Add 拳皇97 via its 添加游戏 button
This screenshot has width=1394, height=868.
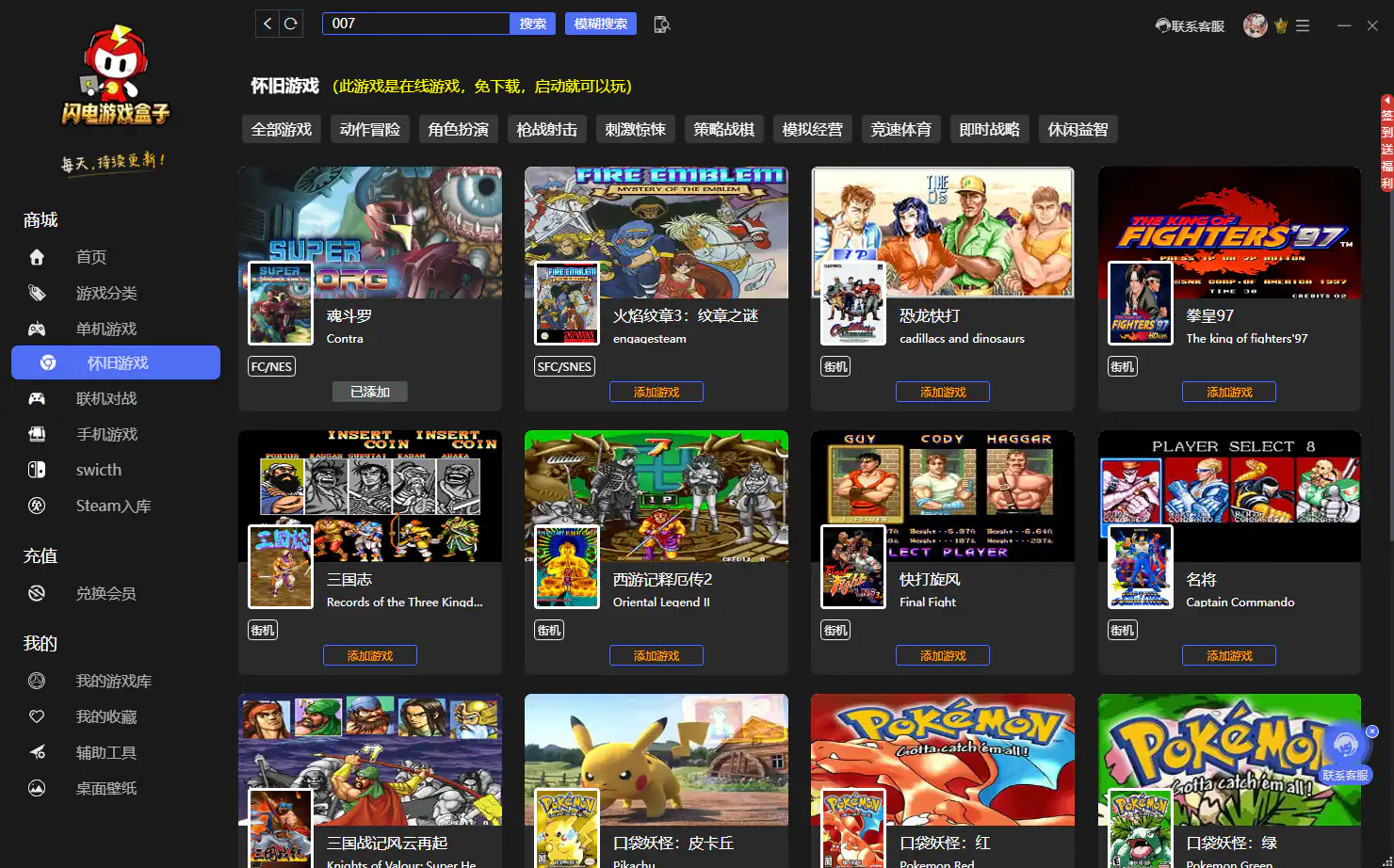[x=1229, y=393]
